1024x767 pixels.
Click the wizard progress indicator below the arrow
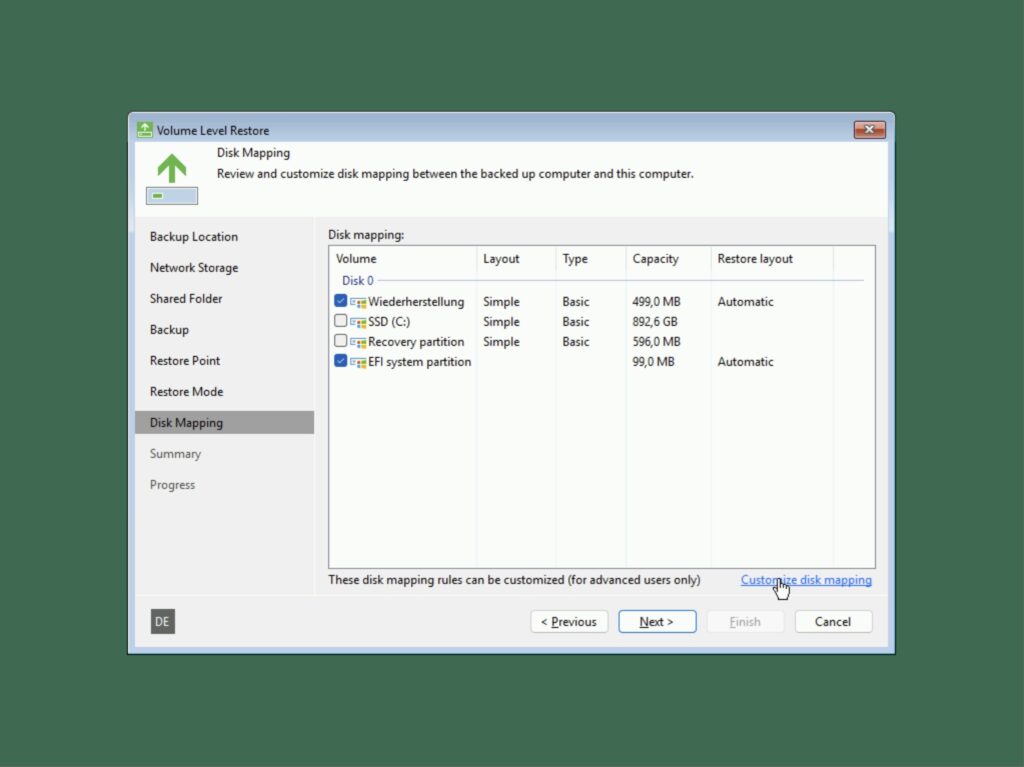pos(170,195)
